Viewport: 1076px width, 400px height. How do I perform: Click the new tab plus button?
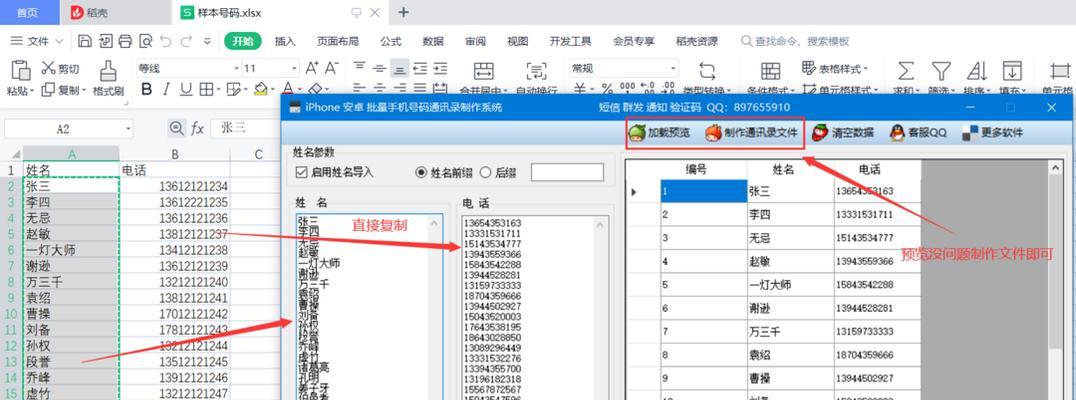[404, 12]
